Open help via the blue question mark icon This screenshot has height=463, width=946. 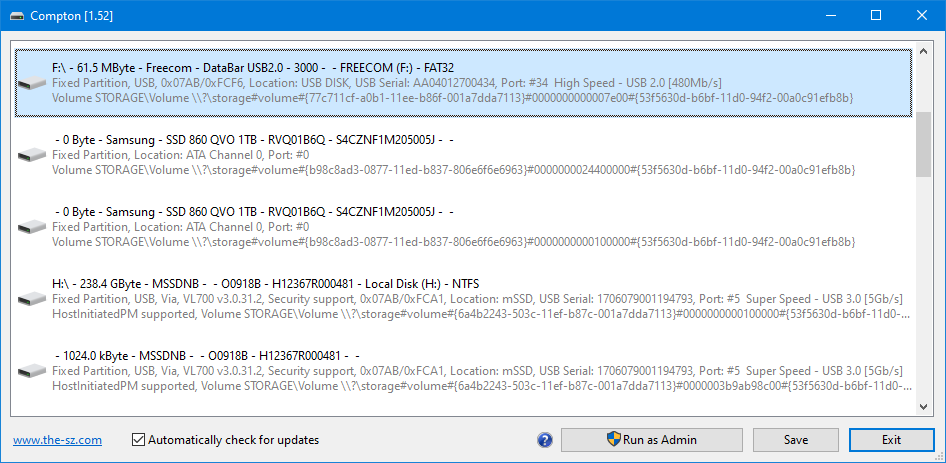click(x=545, y=440)
